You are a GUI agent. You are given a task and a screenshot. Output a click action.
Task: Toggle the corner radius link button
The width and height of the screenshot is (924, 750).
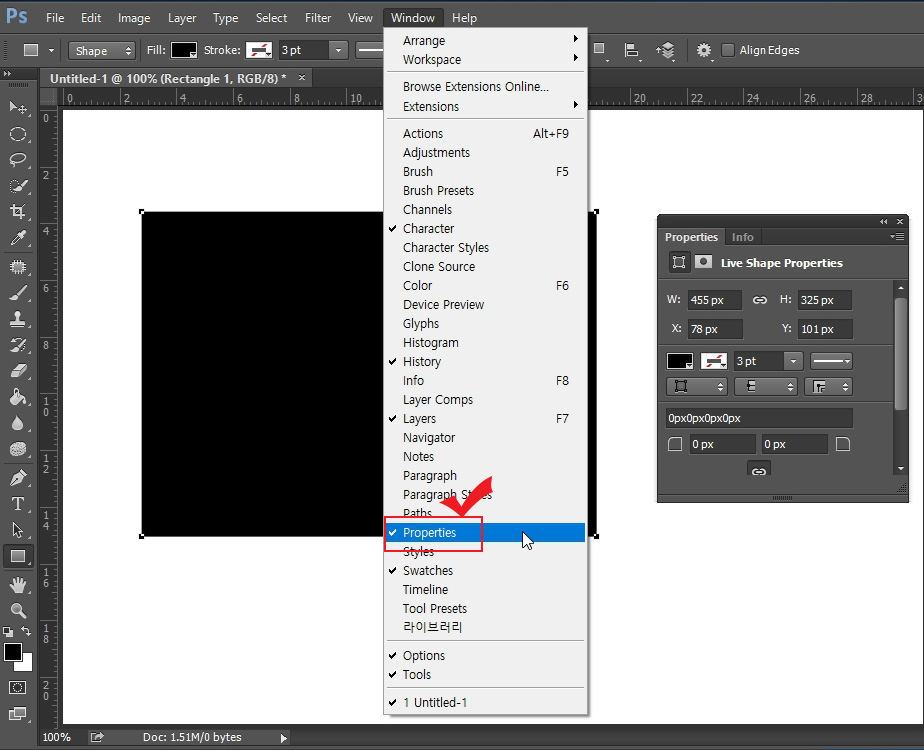[759, 471]
